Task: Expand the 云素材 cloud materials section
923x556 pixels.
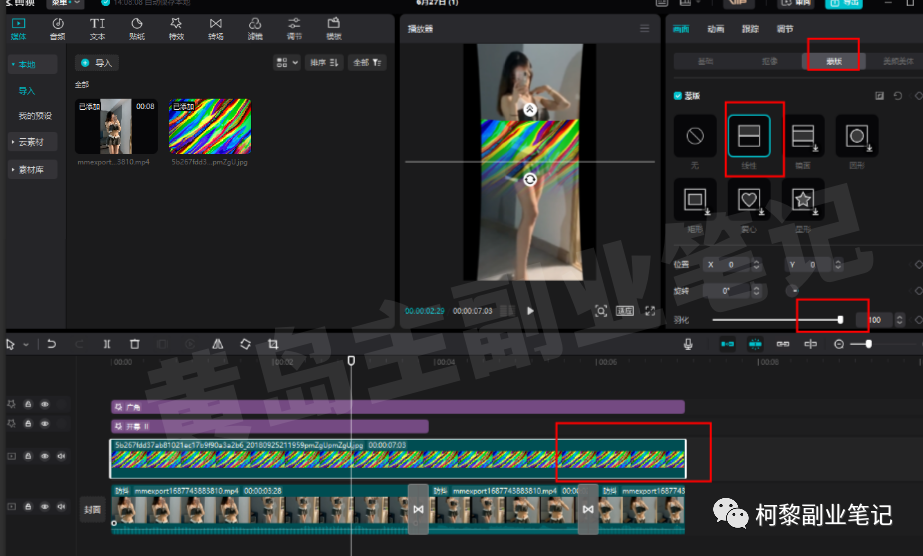Action: tap(32, 142)
